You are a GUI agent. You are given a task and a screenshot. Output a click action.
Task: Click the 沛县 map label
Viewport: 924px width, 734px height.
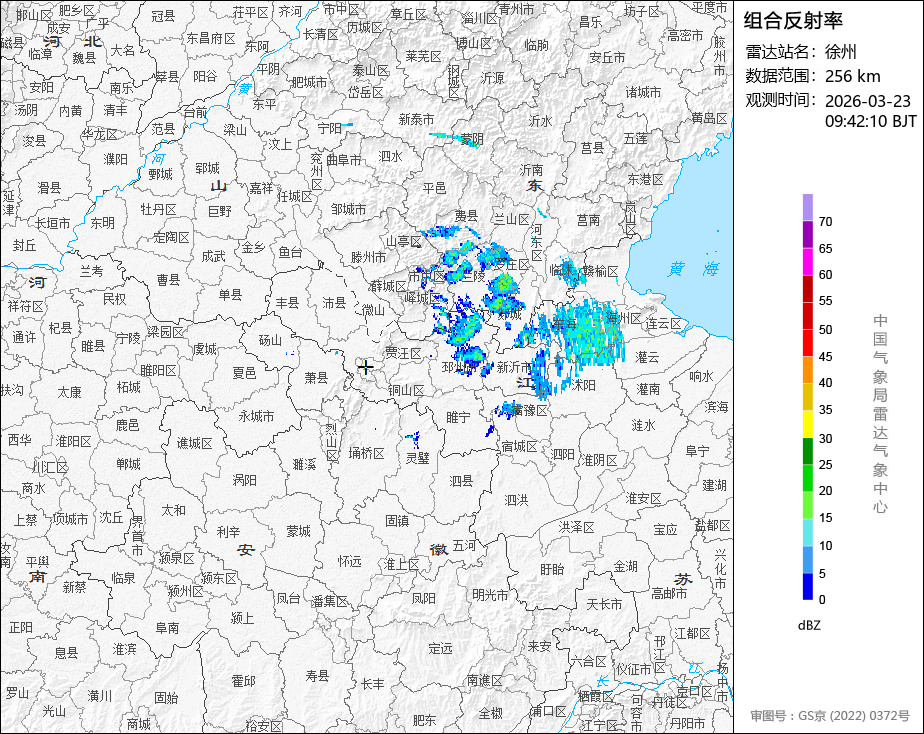click(334, 303)
